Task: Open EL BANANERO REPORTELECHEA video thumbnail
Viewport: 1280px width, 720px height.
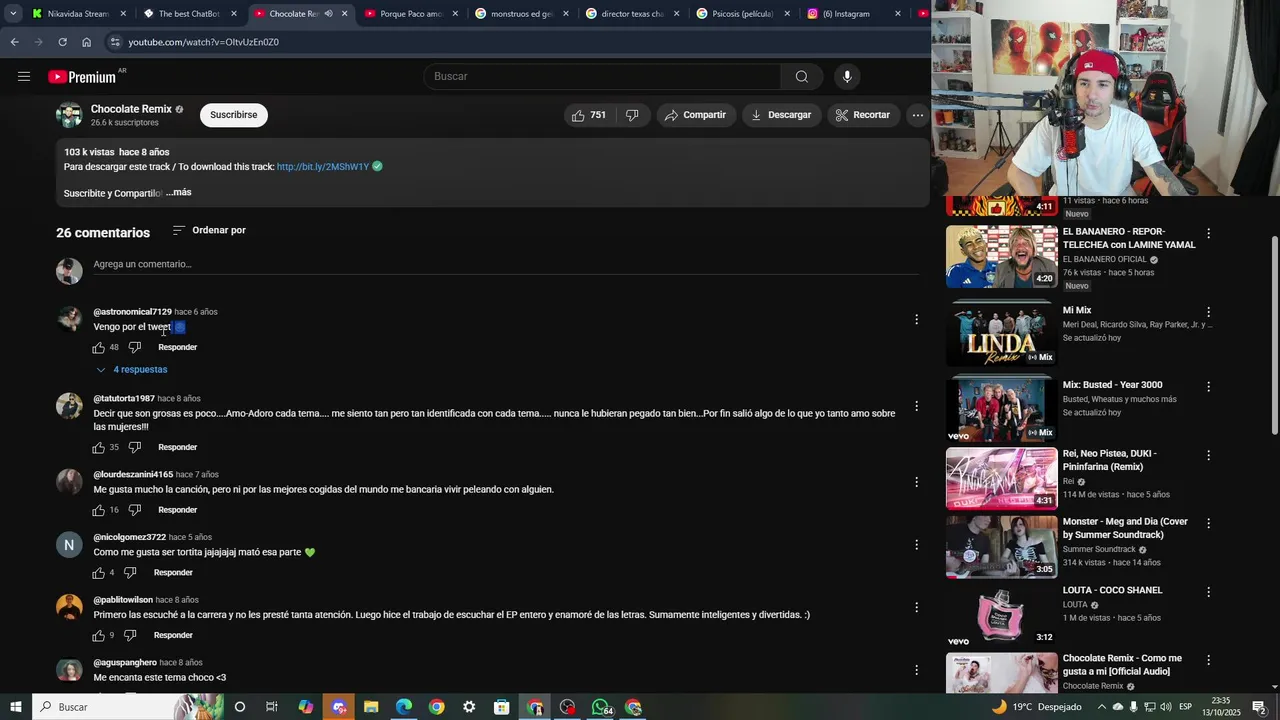Action: coord(1002,257)
